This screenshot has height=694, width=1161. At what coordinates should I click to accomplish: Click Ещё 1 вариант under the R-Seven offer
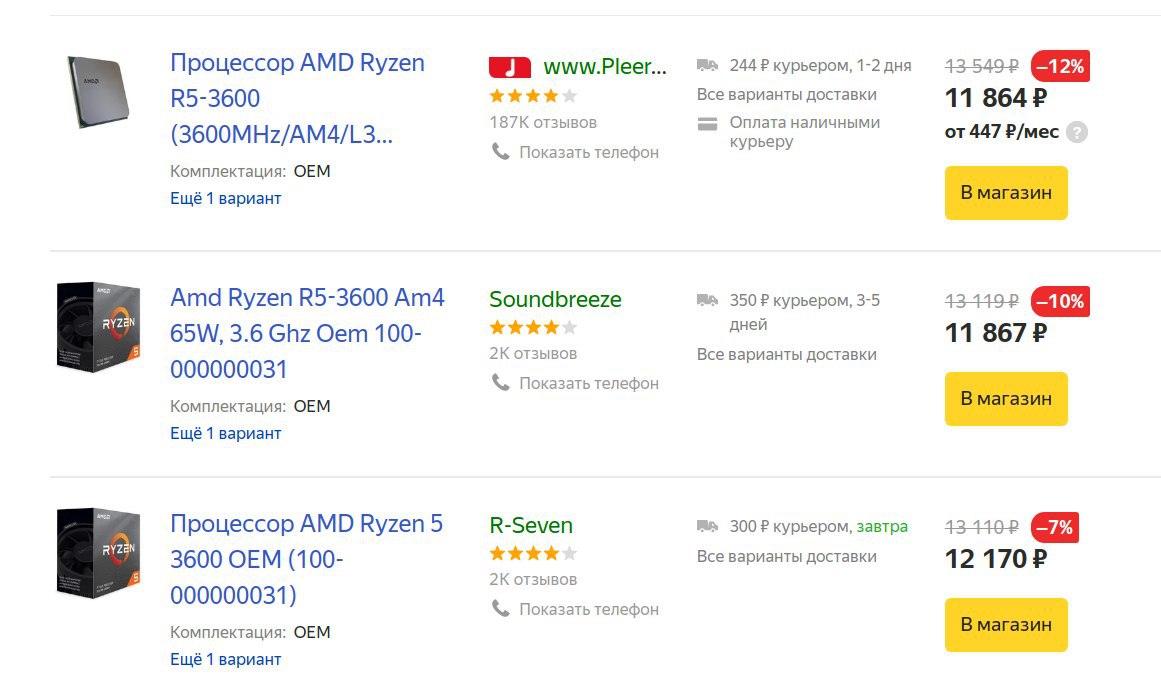[226, 659]
